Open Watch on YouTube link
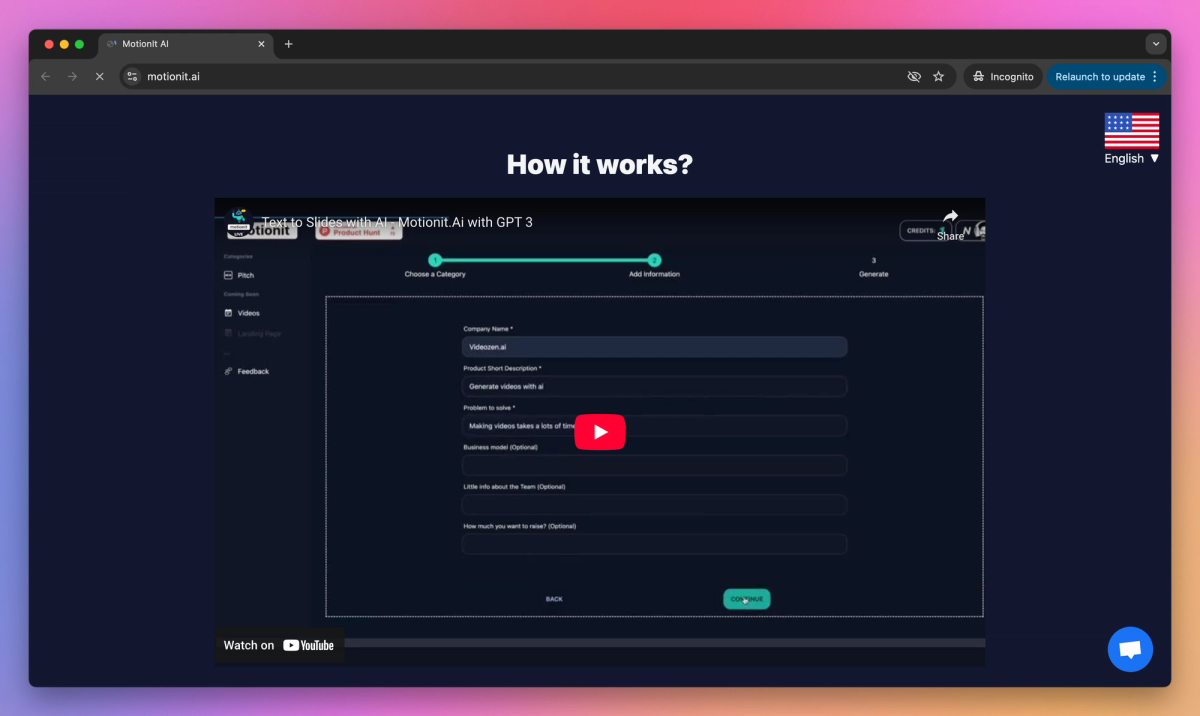The width and height of the screenshot is (1200, 716). pos(279,645)
